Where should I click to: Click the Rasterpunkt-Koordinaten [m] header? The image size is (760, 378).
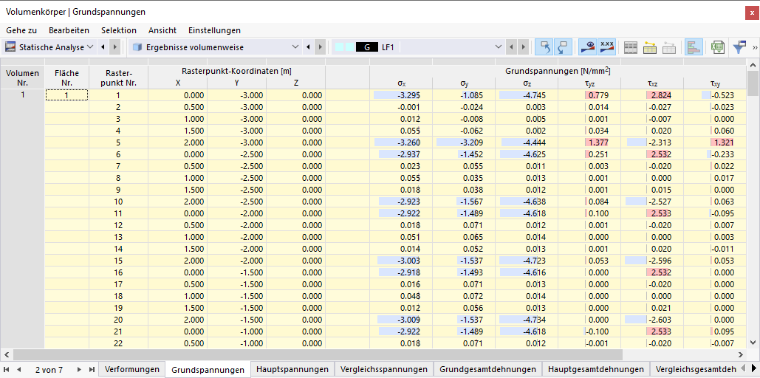coord(237,71)
